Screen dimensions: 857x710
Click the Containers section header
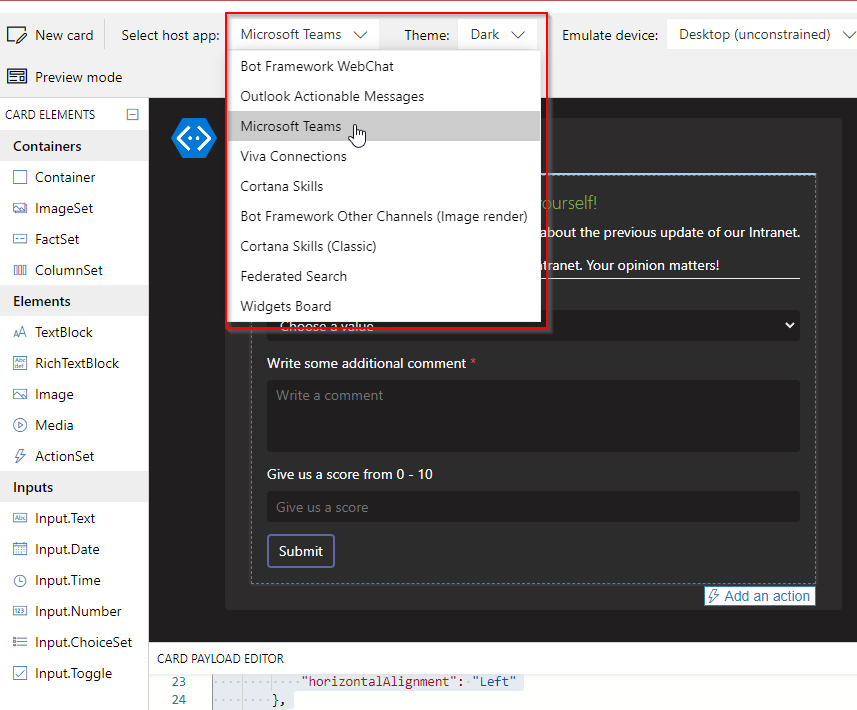tap(74, 146)
